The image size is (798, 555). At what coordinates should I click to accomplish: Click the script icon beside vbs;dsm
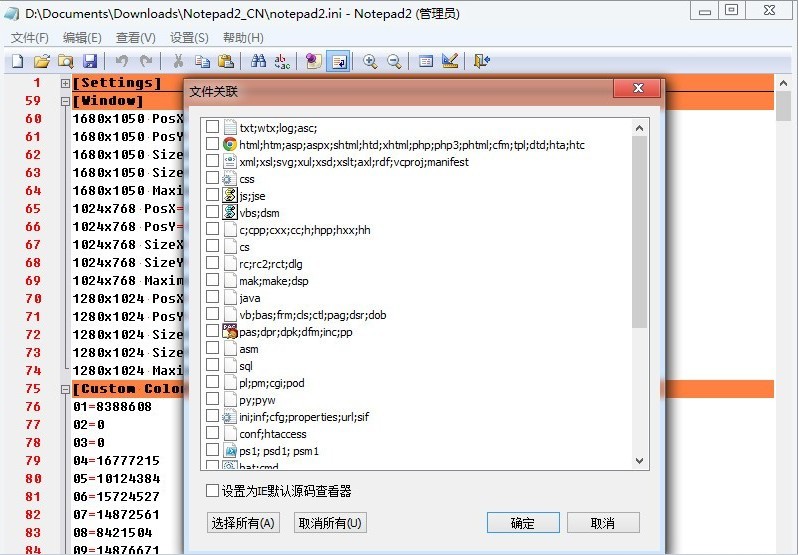click(230, 212)
